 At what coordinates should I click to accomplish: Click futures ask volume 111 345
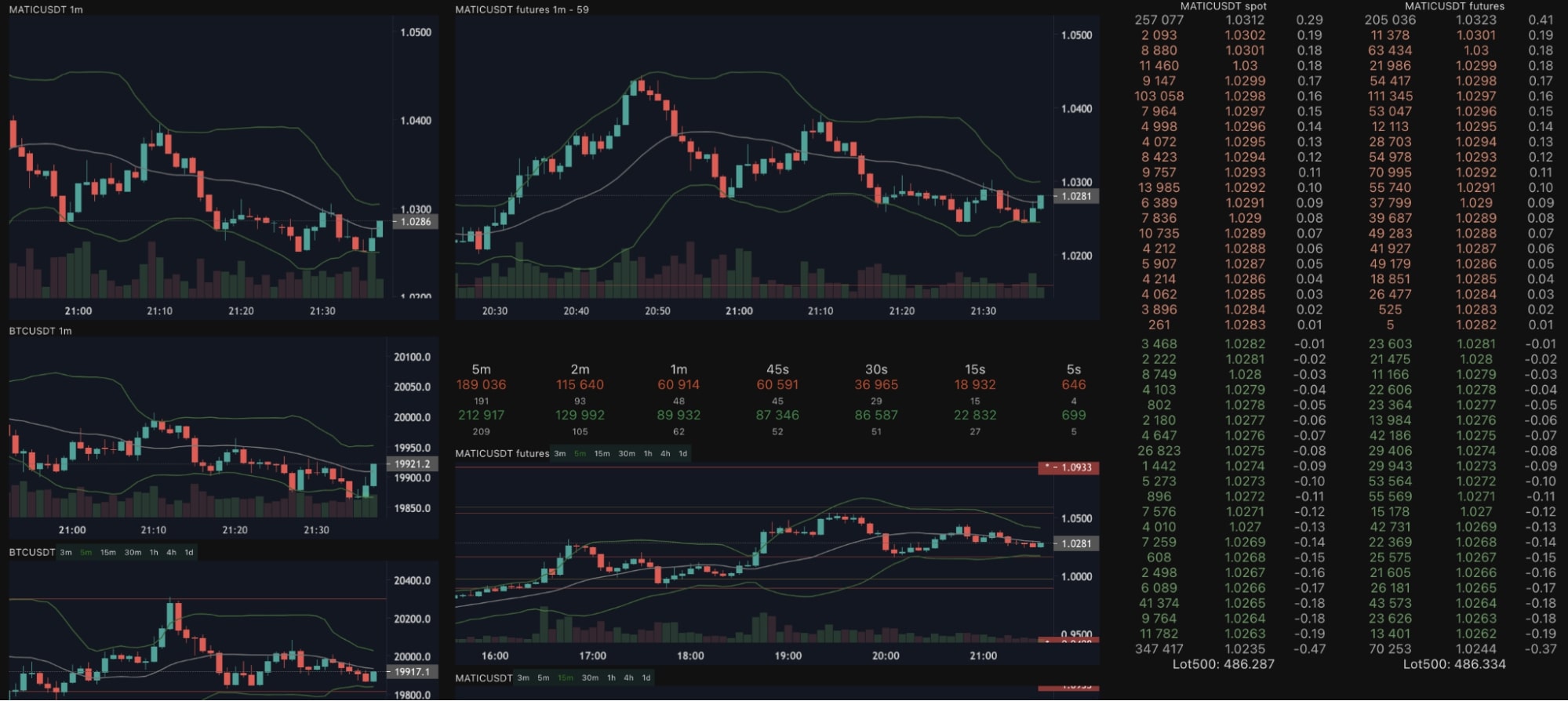(1390, 96)
